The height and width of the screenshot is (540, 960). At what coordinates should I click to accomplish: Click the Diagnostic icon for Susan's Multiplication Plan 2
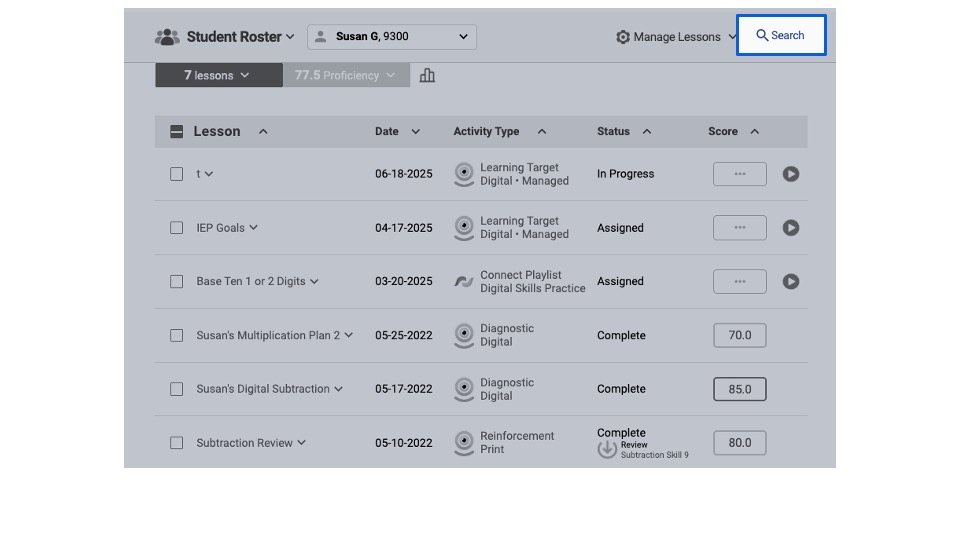point(464,335)
